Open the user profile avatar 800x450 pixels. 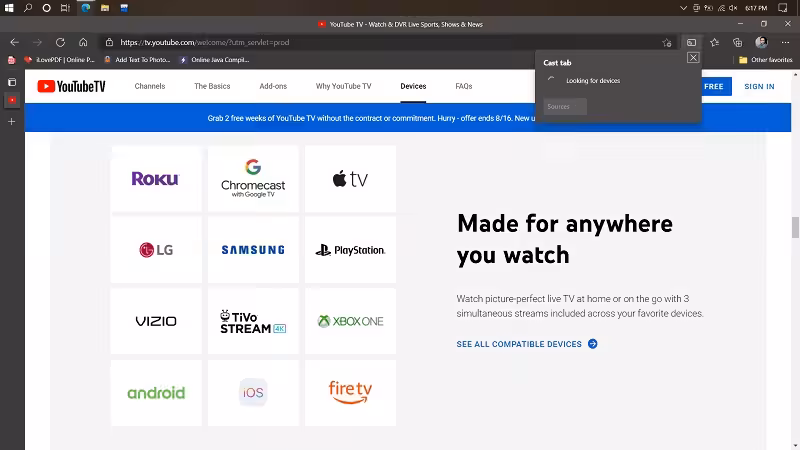[x=761, y=42]
